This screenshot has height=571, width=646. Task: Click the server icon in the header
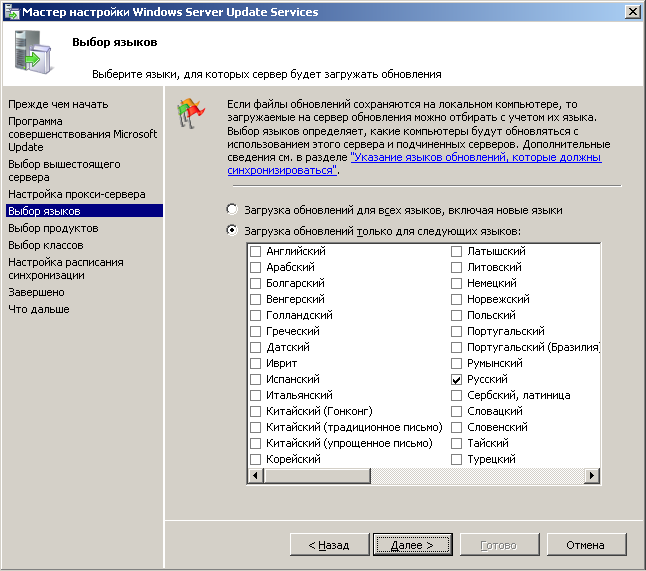(33, 52)
